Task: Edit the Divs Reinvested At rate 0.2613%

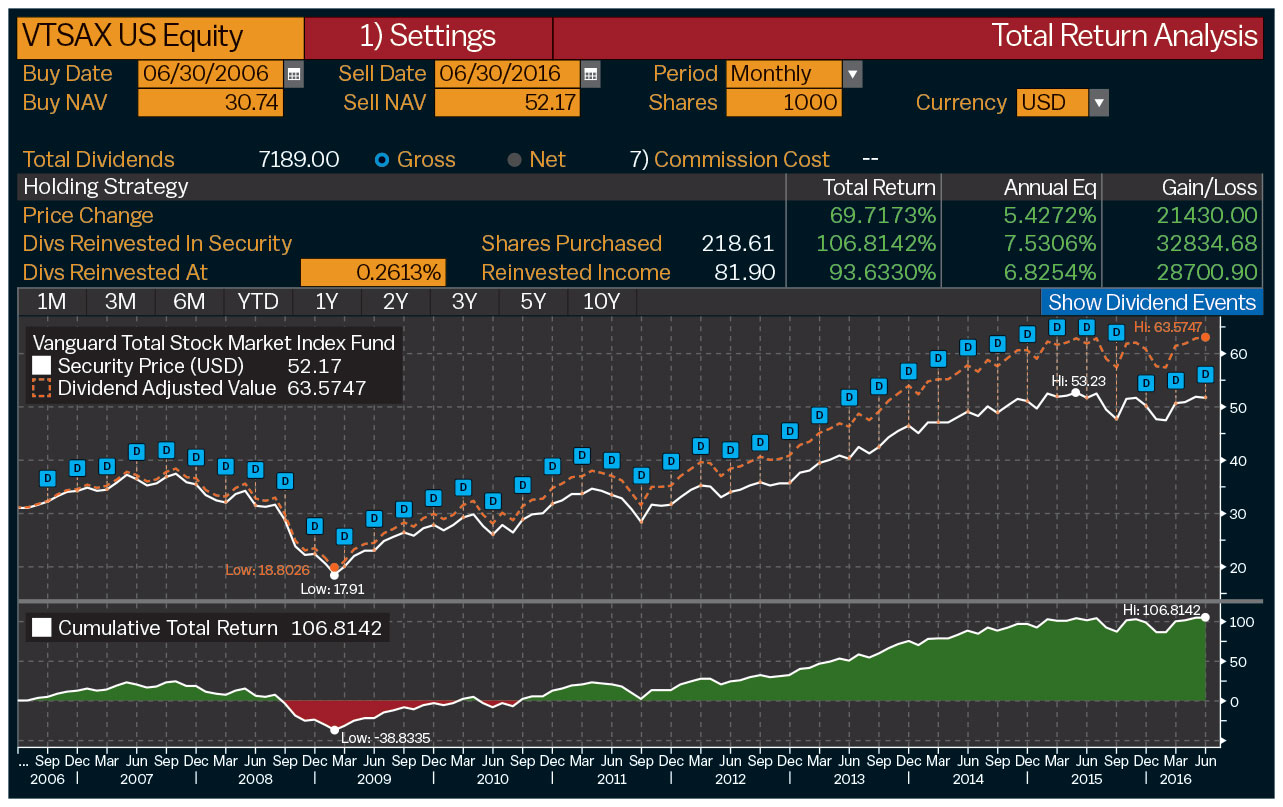Action: (373, 273)
